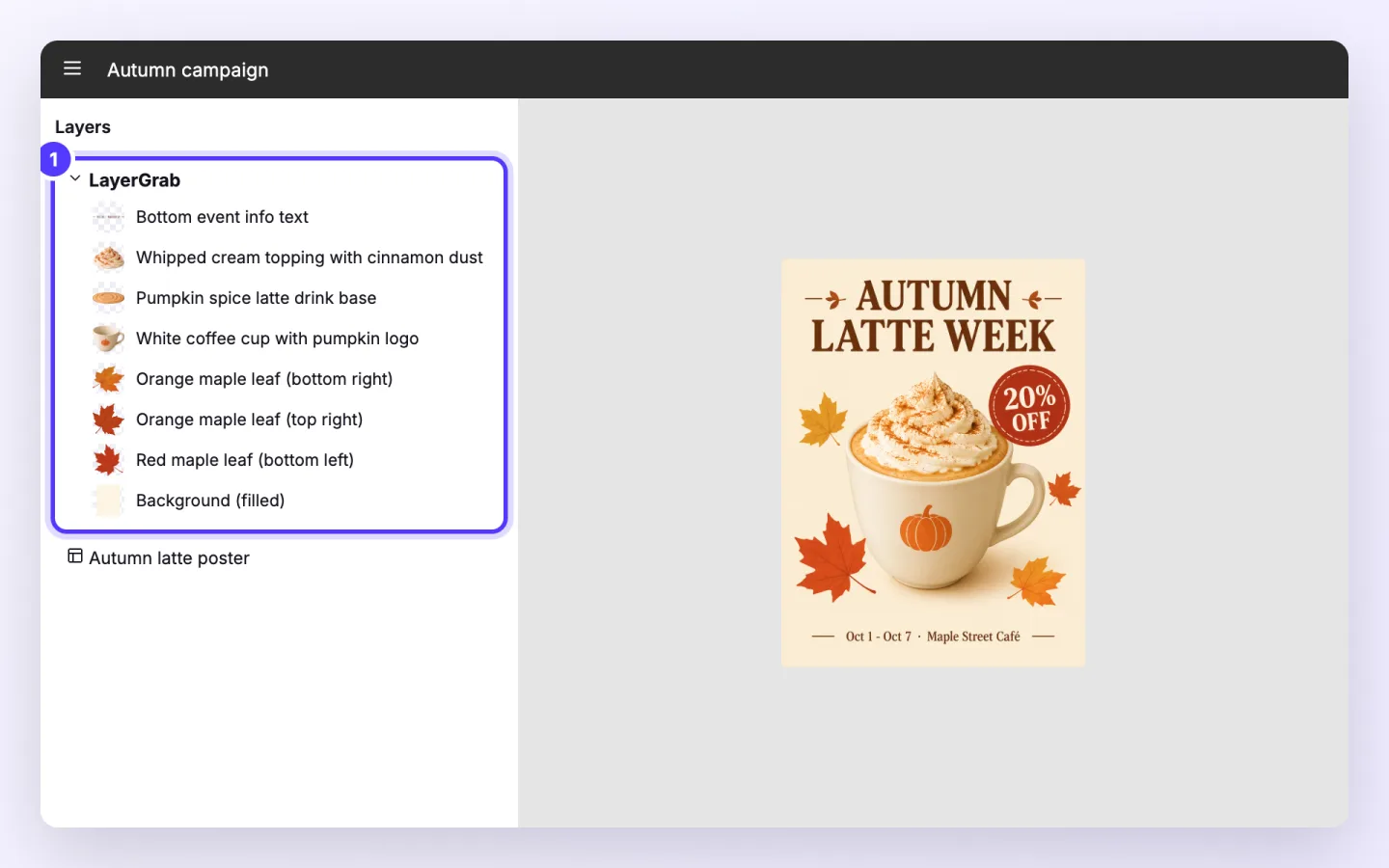Select the 'Background (filled)' layer name
Image resolution: width=1389 pixels, height=868 pixels.
coord(210,501)
